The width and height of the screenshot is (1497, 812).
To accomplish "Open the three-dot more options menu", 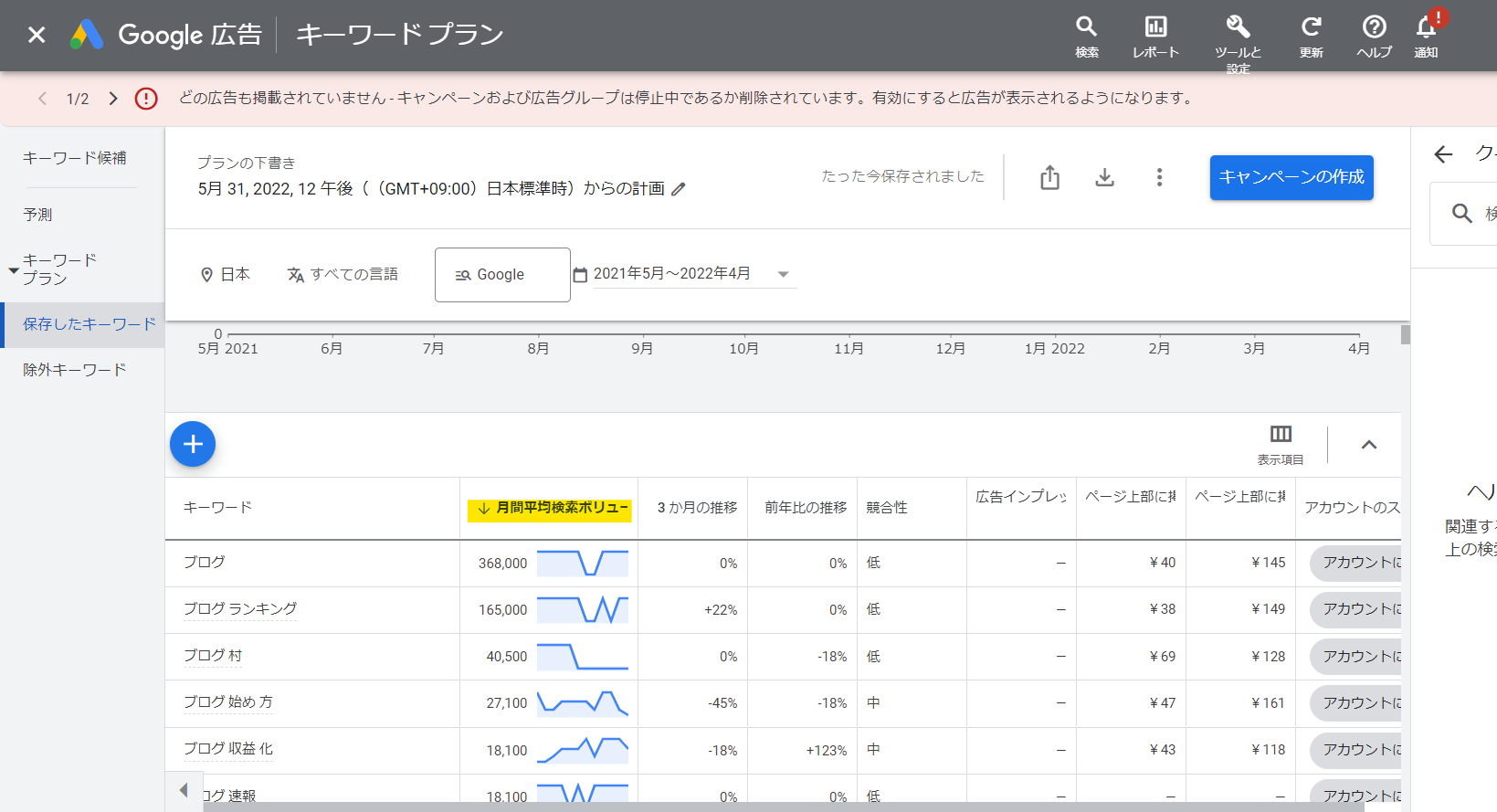I will click(x=1159, y=177).
